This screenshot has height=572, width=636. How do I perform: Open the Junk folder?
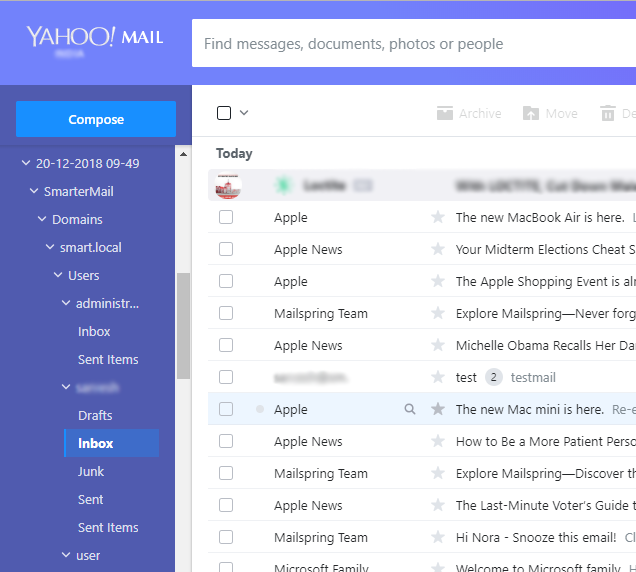point(91,471)
